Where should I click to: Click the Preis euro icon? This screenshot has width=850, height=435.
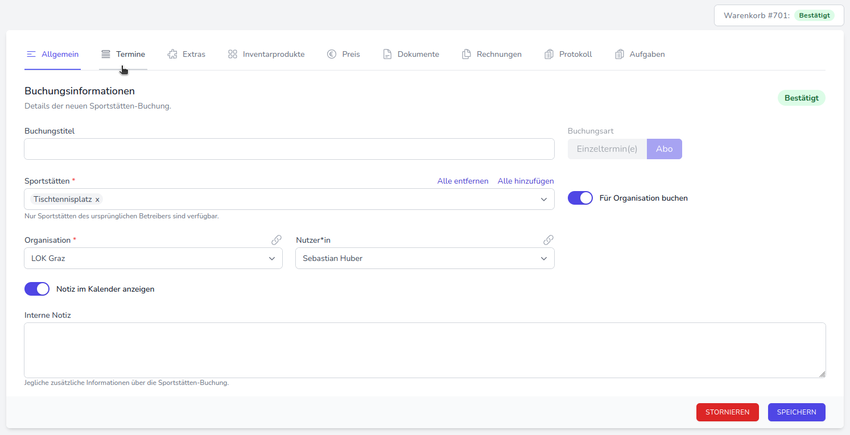pyautogui.click(x=332, y=54)
